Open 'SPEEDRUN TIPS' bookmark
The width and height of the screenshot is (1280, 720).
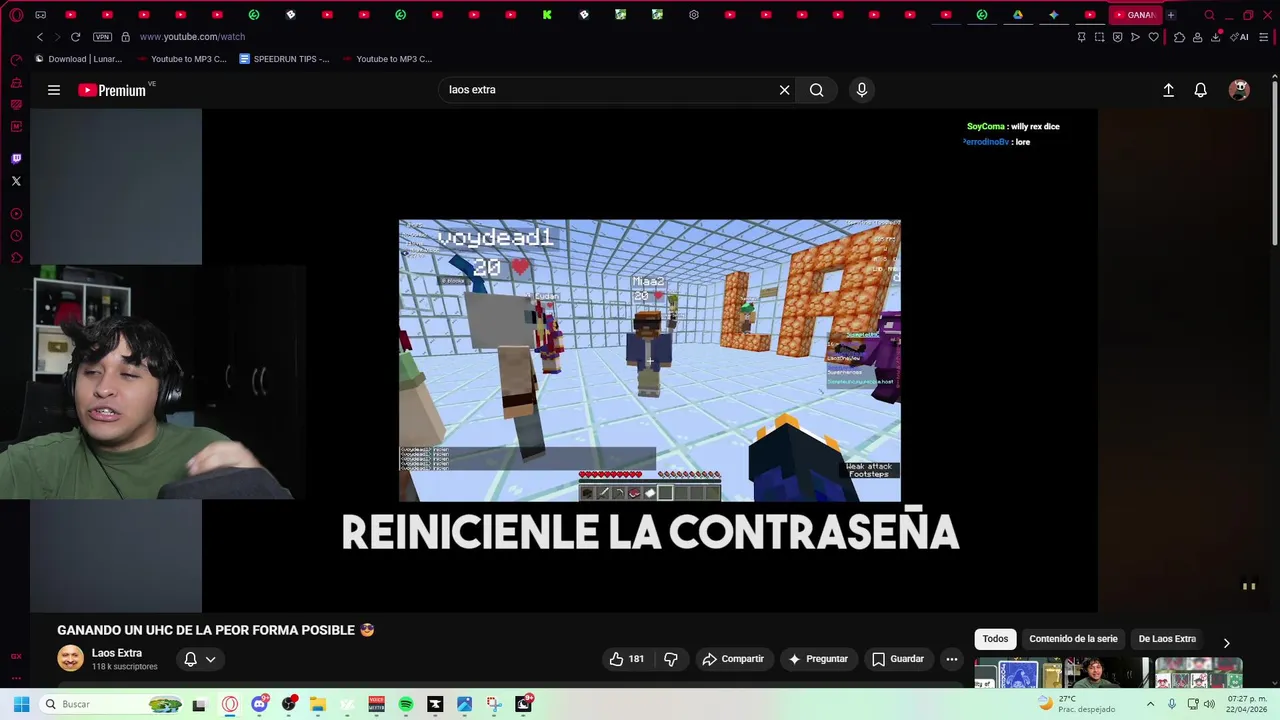285,59
